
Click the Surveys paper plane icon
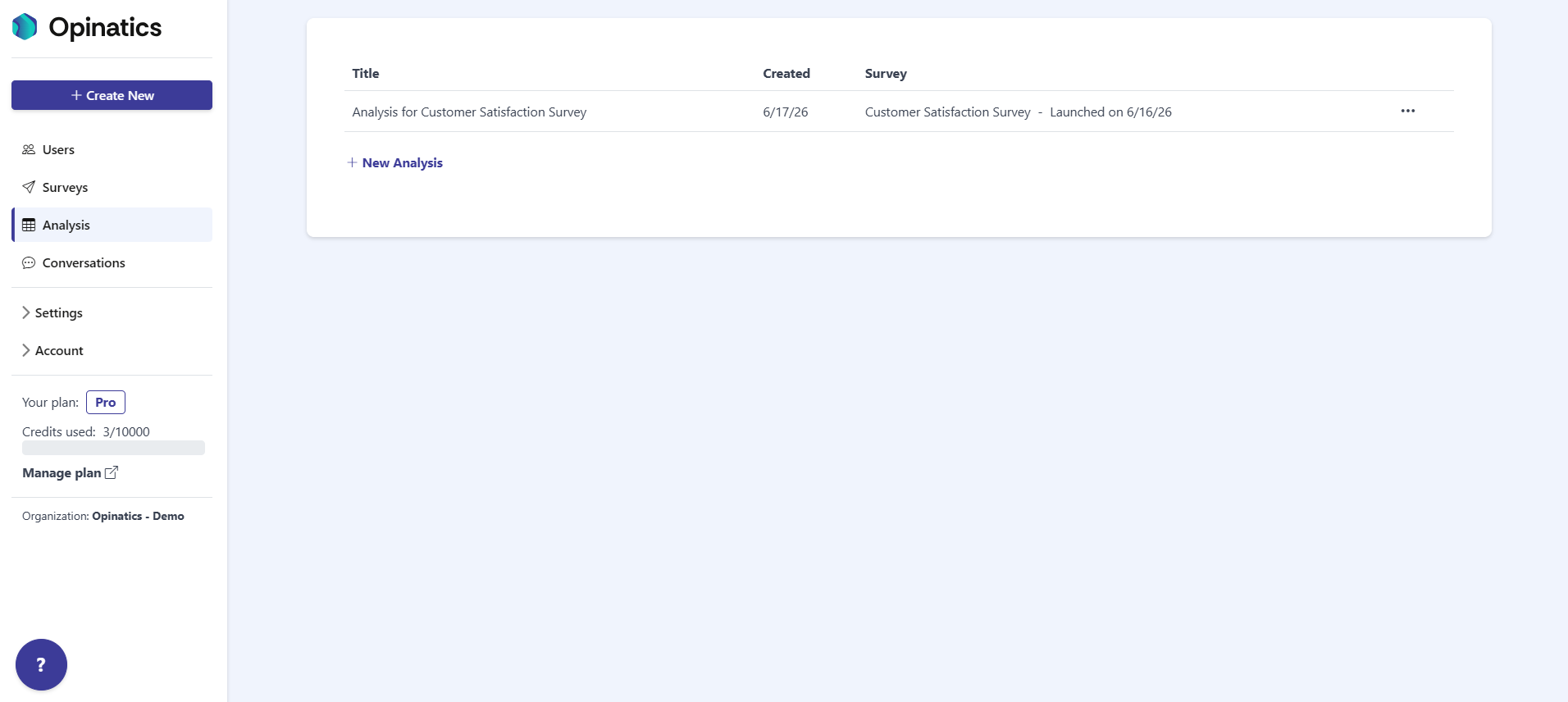point(29,187)
